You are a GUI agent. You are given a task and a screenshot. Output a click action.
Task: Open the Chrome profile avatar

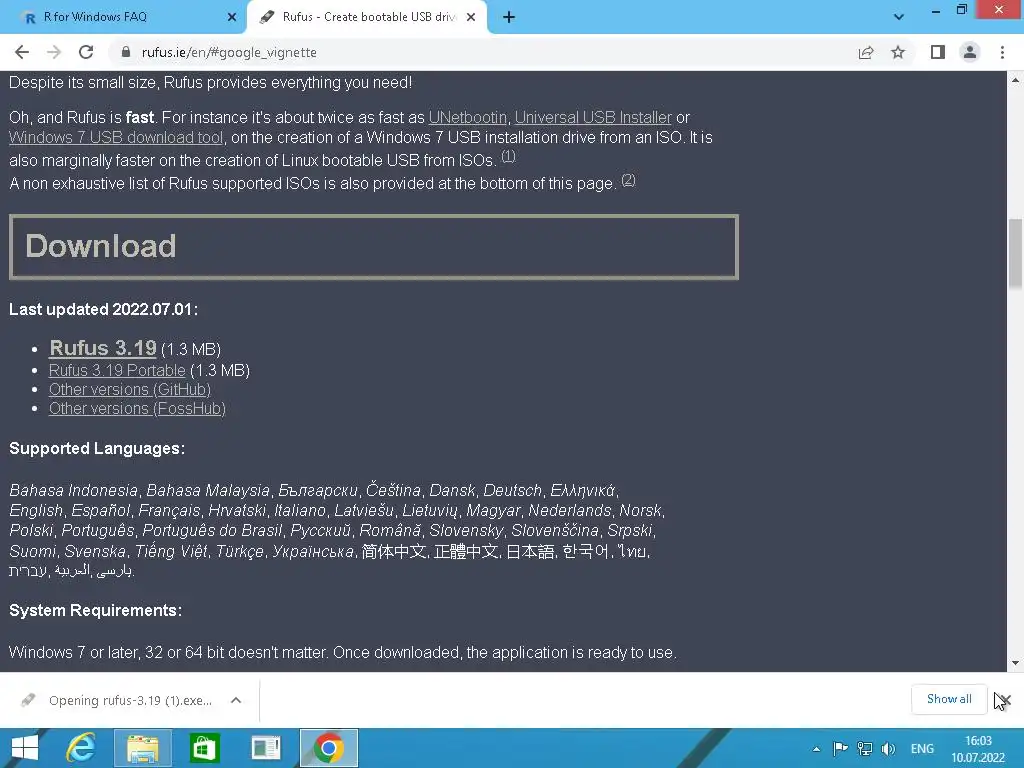970,52
